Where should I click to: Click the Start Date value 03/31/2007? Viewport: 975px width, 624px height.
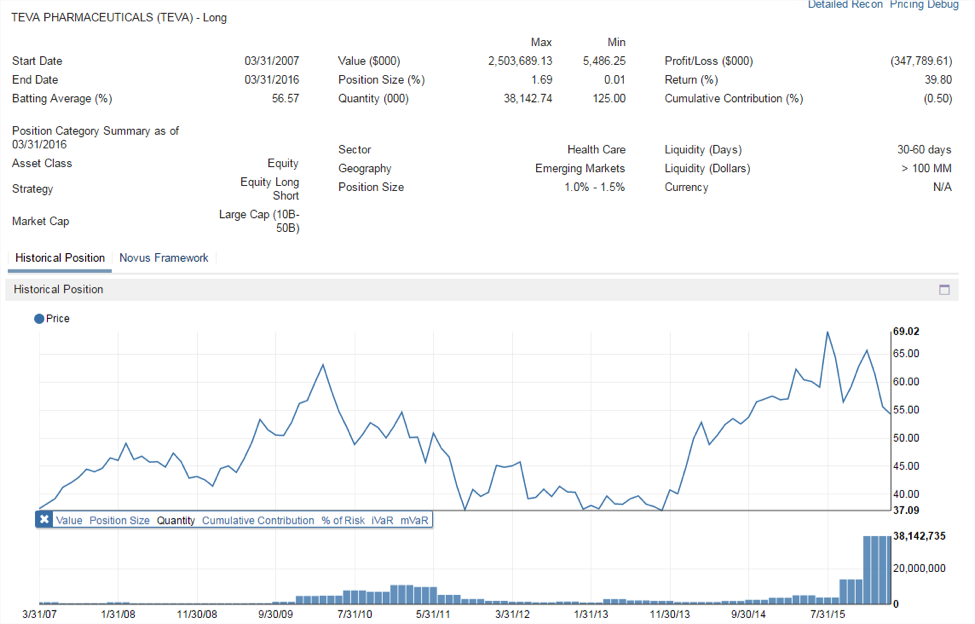[272, 61]
